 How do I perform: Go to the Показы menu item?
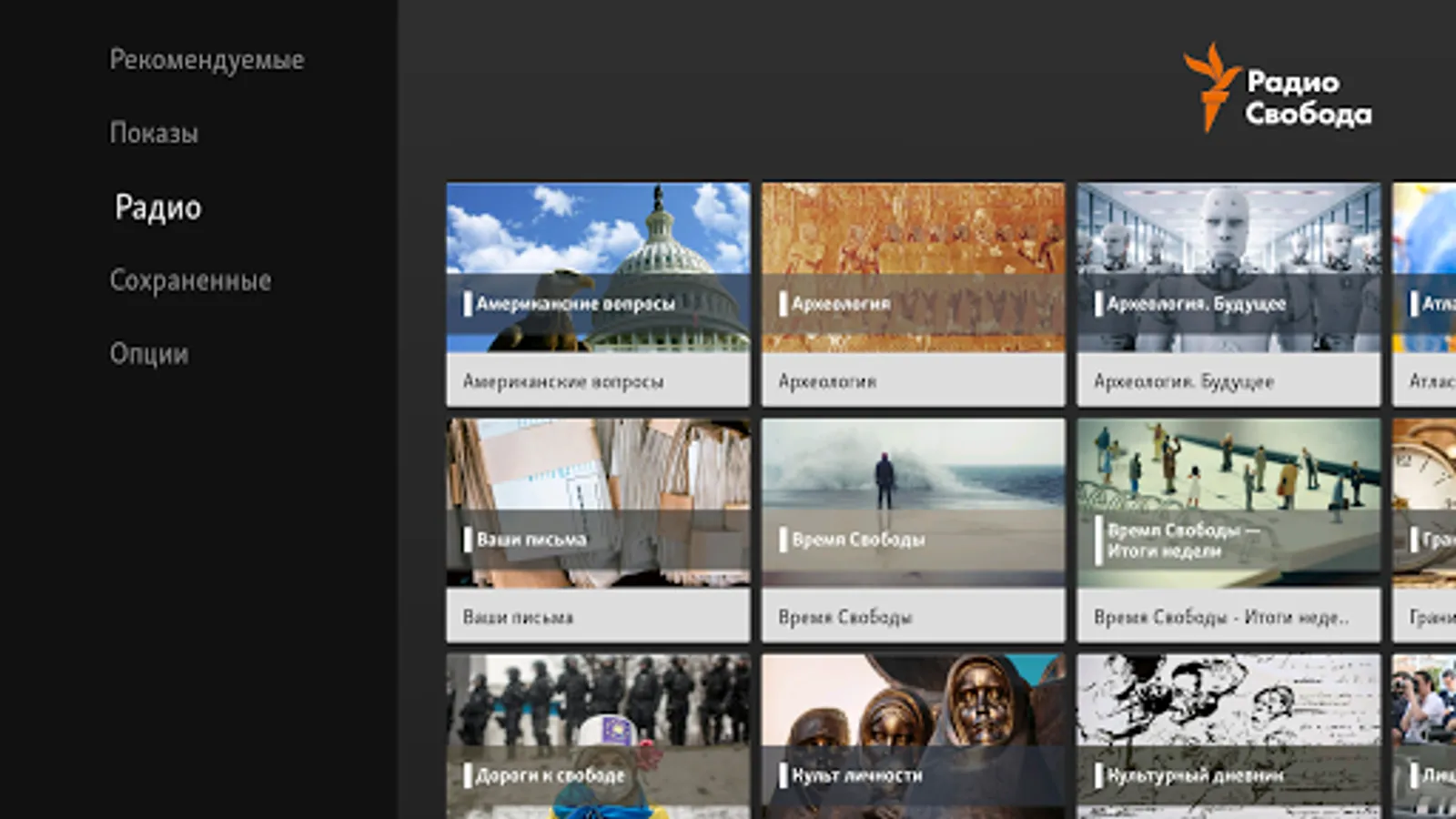154,133
